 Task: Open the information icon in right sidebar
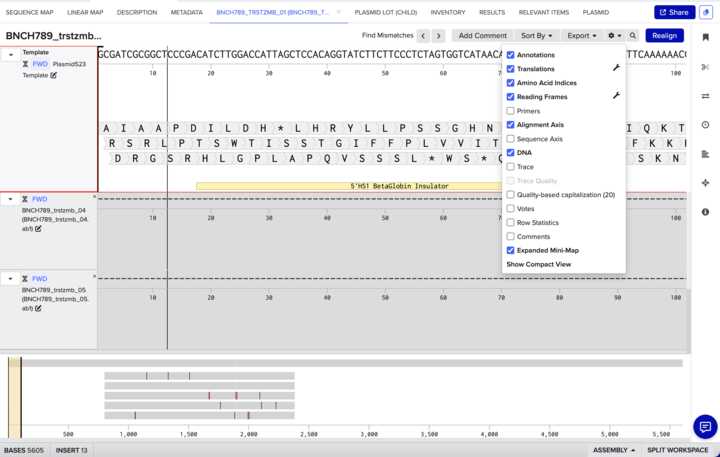[x=705, y=212]
